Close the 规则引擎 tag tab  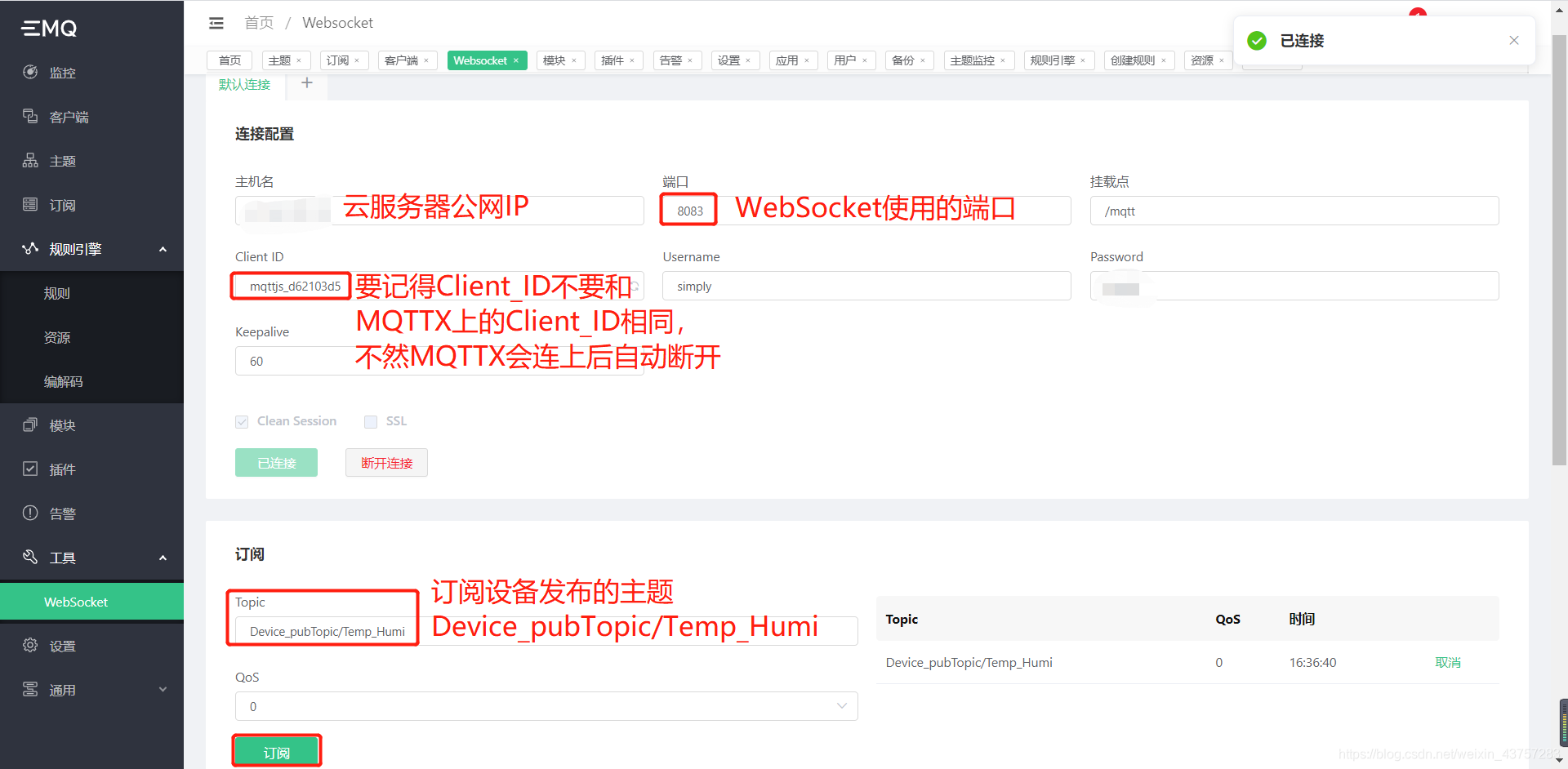point(1083,60)
